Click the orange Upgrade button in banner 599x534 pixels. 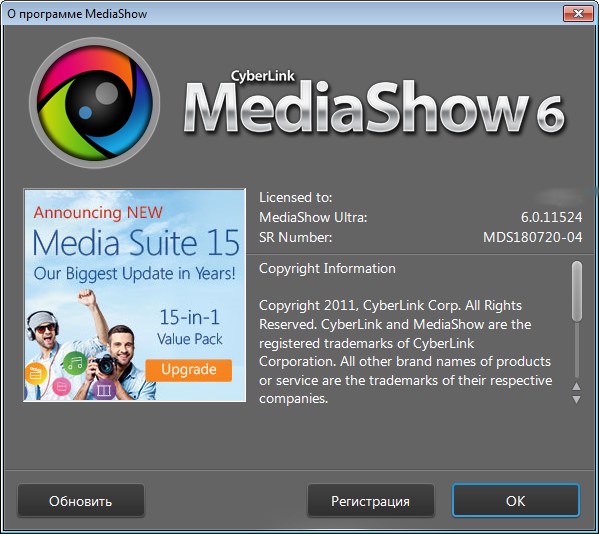coord(189,370)
